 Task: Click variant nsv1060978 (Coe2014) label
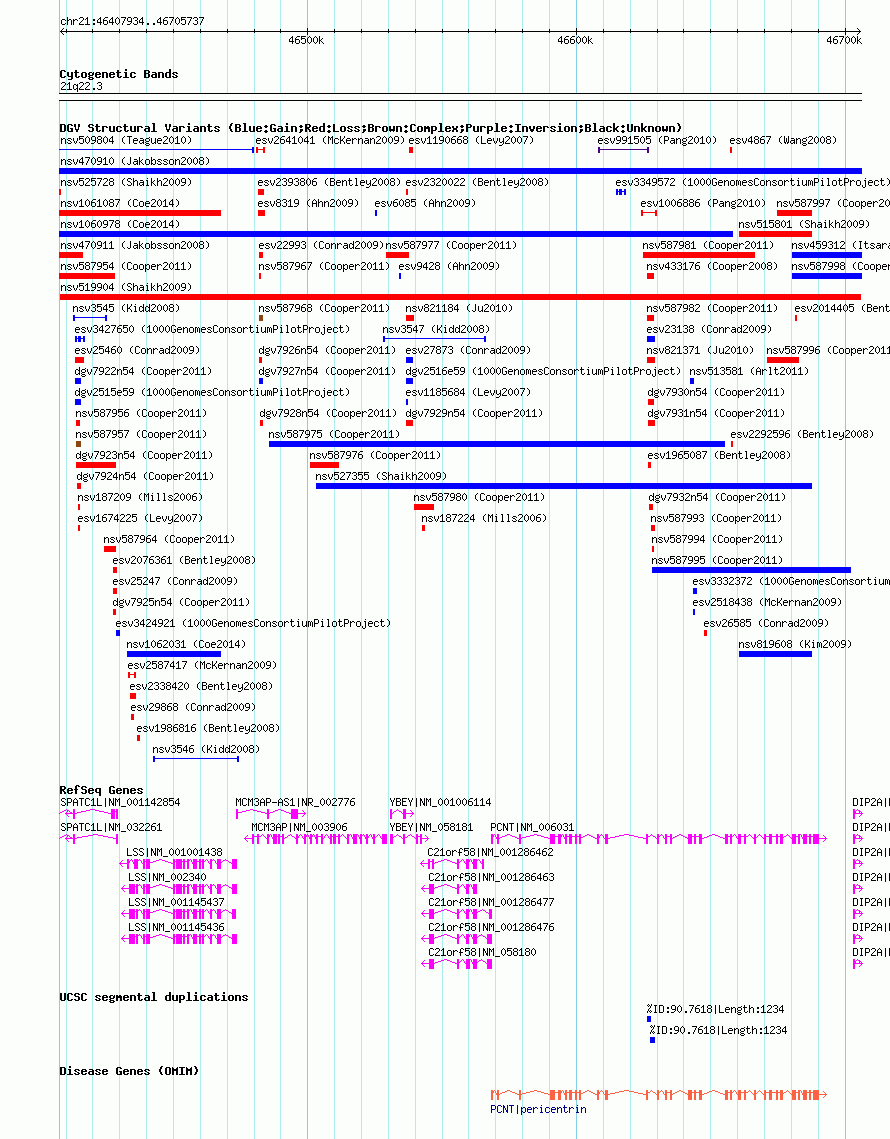[x=120, y=224]
